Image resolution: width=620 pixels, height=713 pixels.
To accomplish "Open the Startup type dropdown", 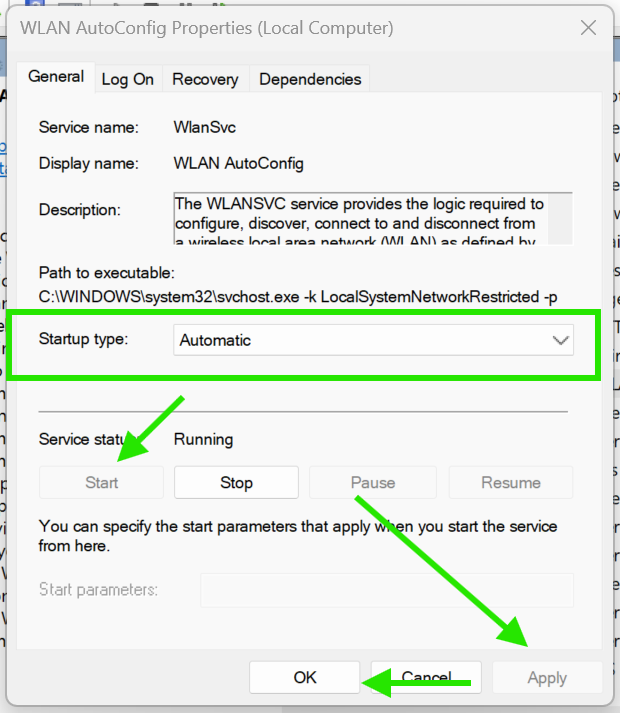I will pyautogui.click(x=373, y=340).
